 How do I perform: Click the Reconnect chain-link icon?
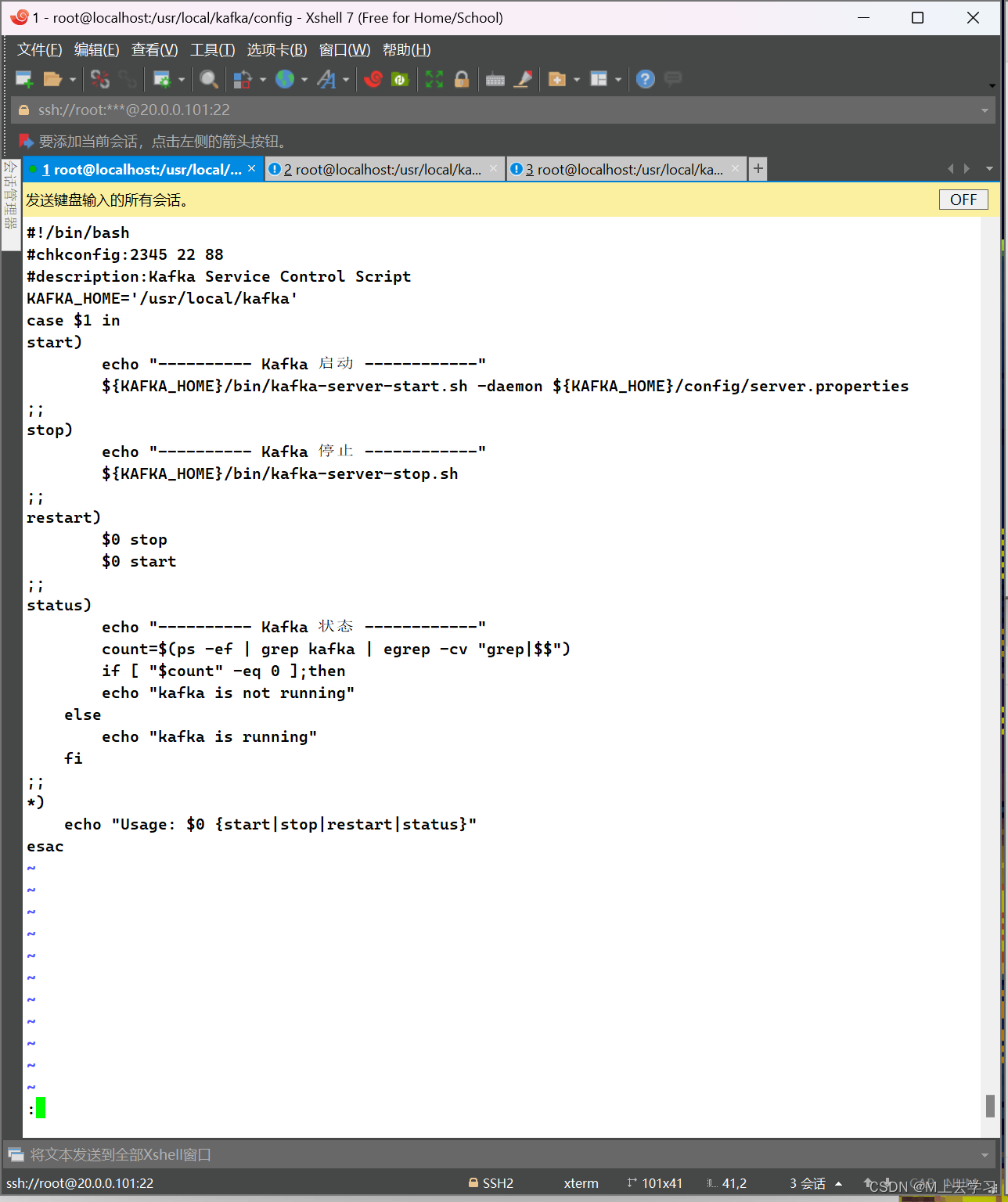click(x=128, y=79)
